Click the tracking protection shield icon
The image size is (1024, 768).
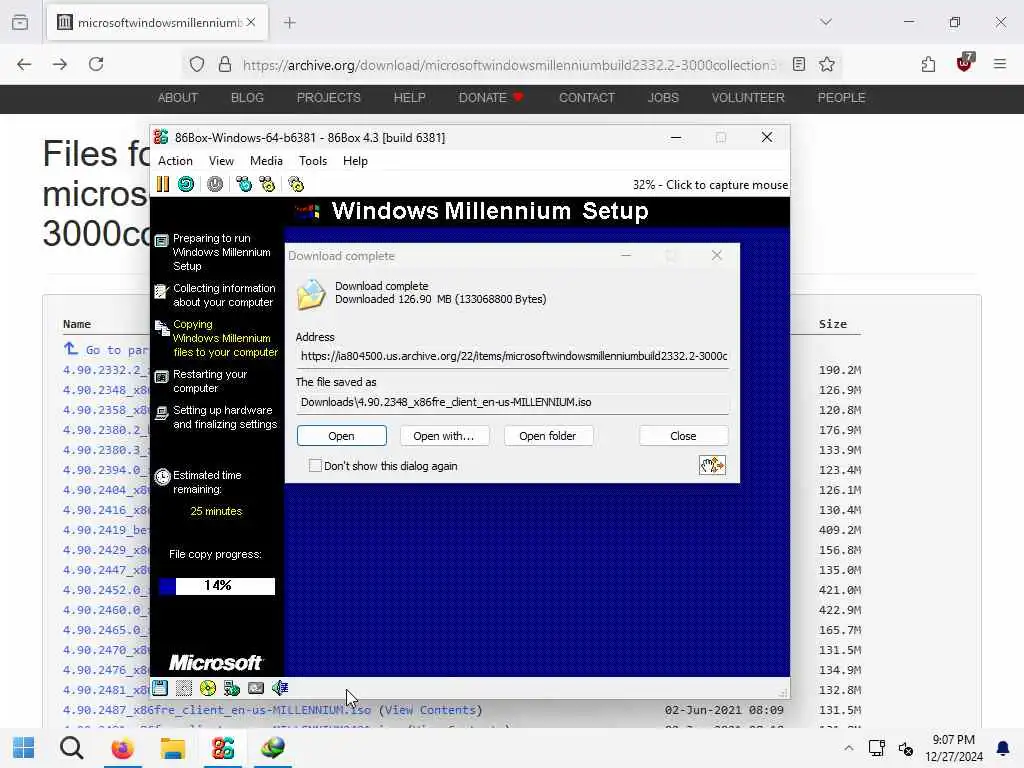(197, 64)
